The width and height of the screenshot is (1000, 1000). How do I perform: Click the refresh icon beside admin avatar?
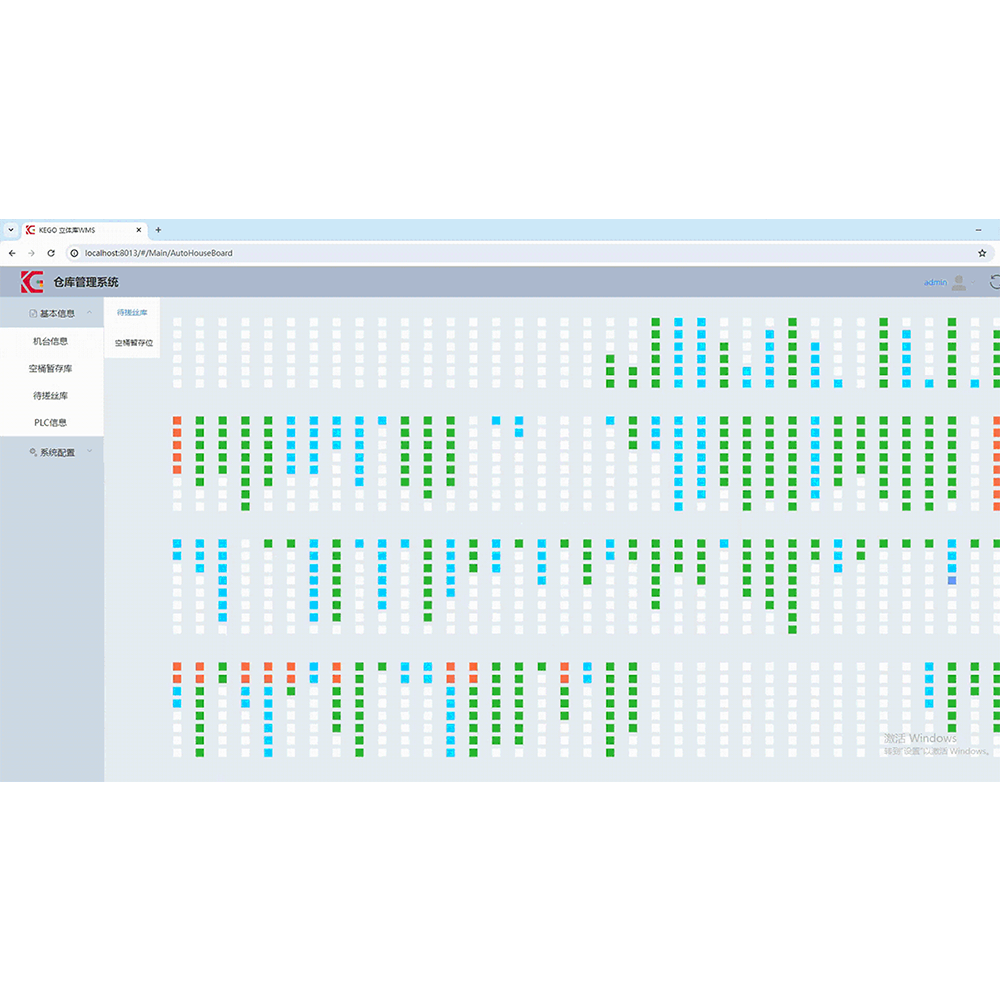[x=994, y=283]
